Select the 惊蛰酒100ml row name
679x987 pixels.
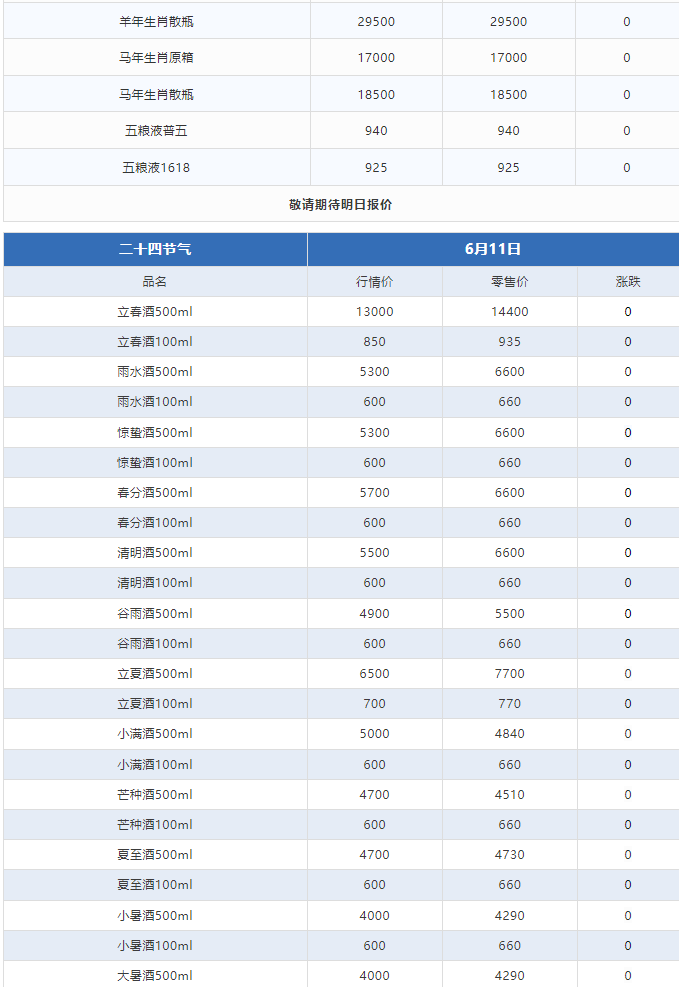coord(155,463)
